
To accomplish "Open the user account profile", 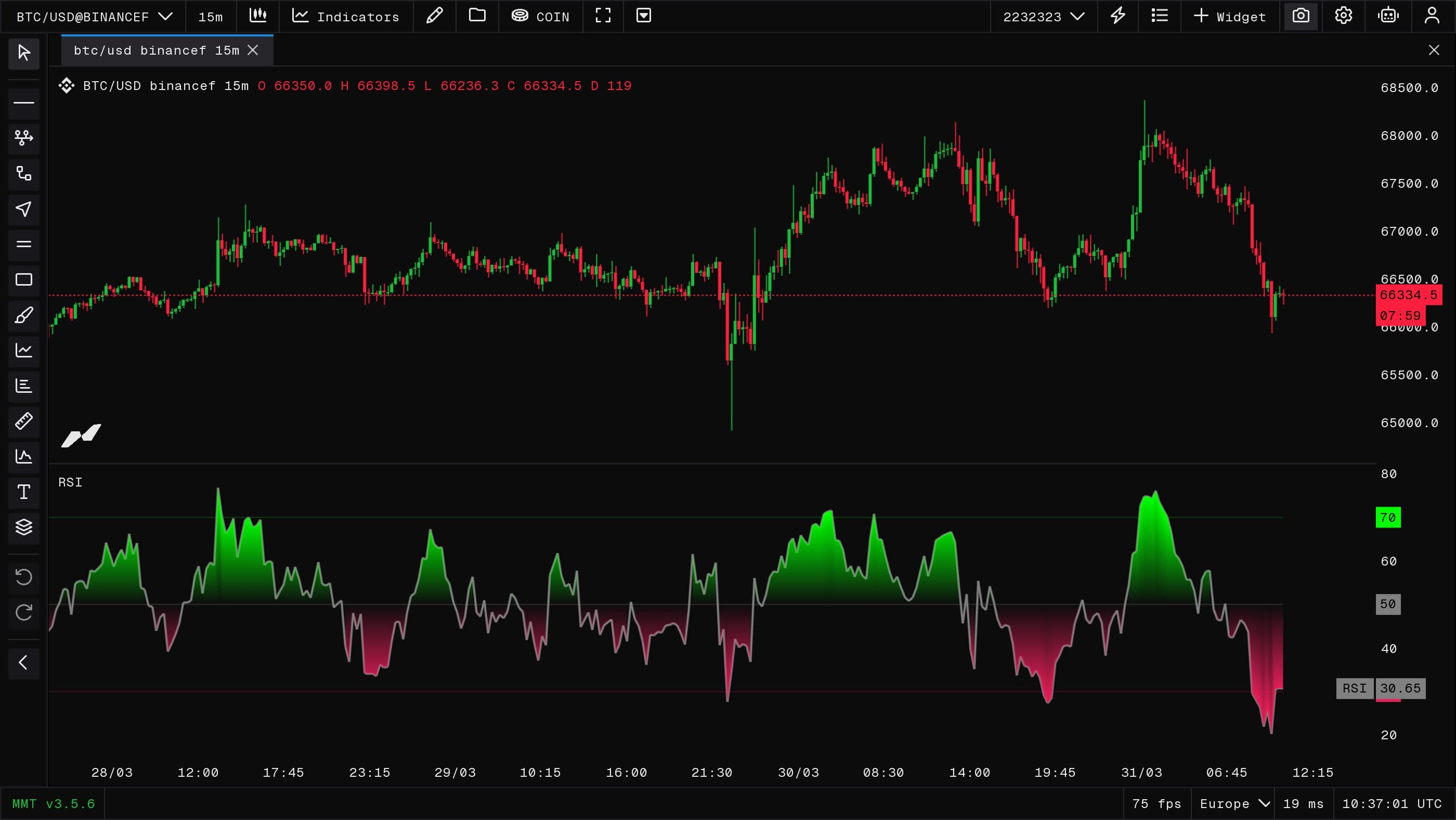I will click(1432, 17).
